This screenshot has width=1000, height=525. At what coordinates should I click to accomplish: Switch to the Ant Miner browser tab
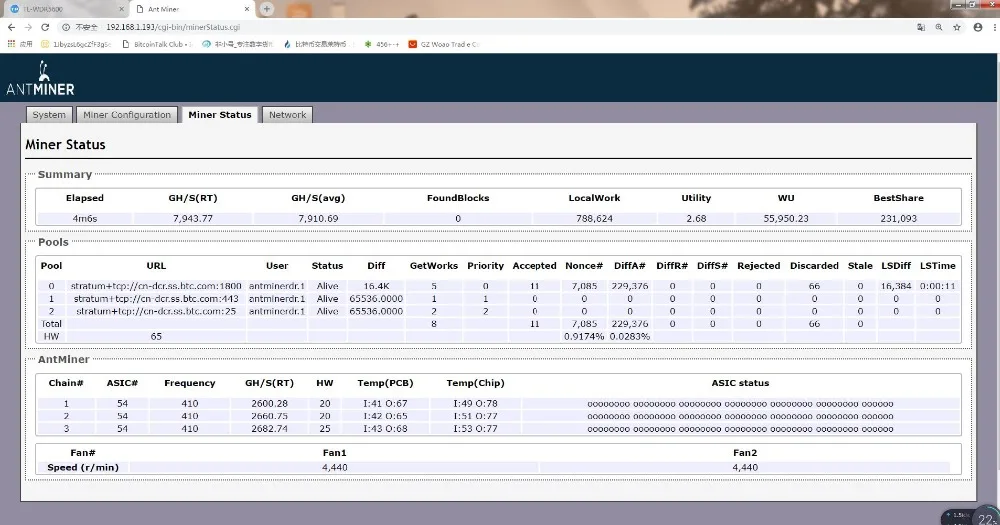pyautogui.click(x=191, y=9)
